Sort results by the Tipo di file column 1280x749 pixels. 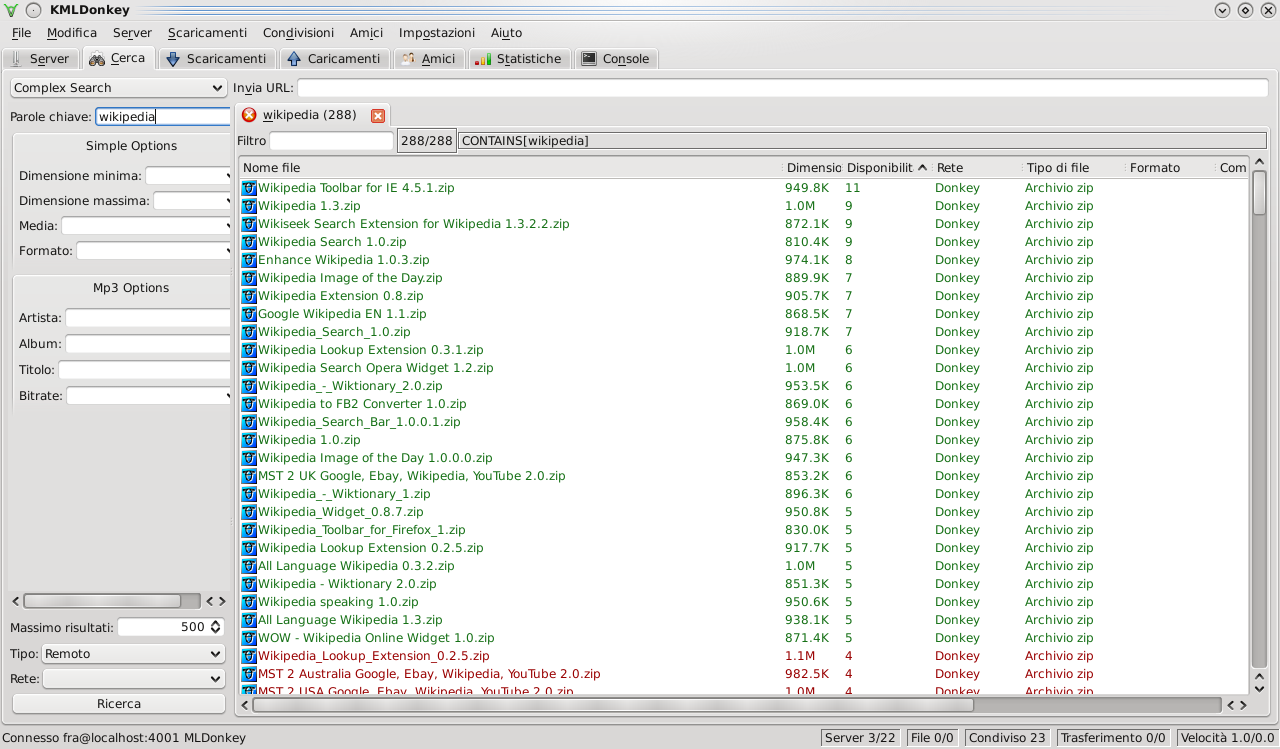click(x=1074, y=168)
